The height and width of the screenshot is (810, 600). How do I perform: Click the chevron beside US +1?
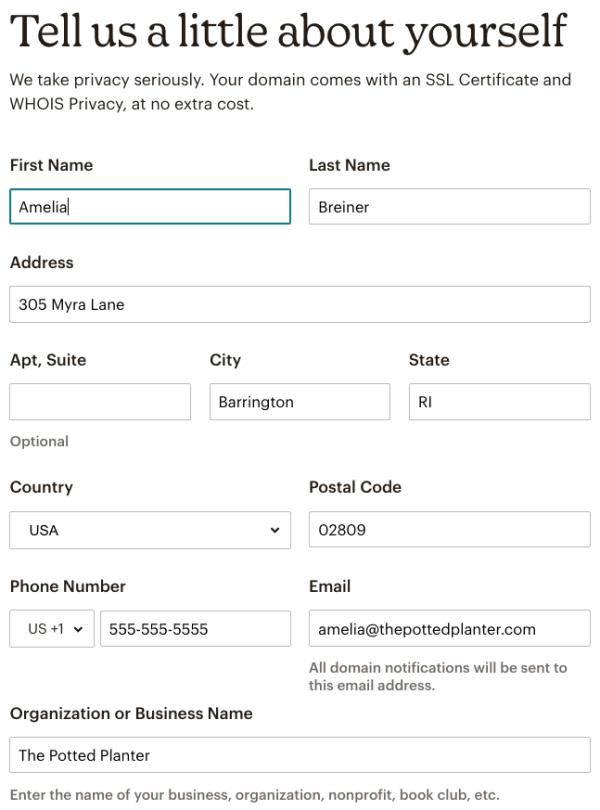pyautogui.click(x=78, y=629)
